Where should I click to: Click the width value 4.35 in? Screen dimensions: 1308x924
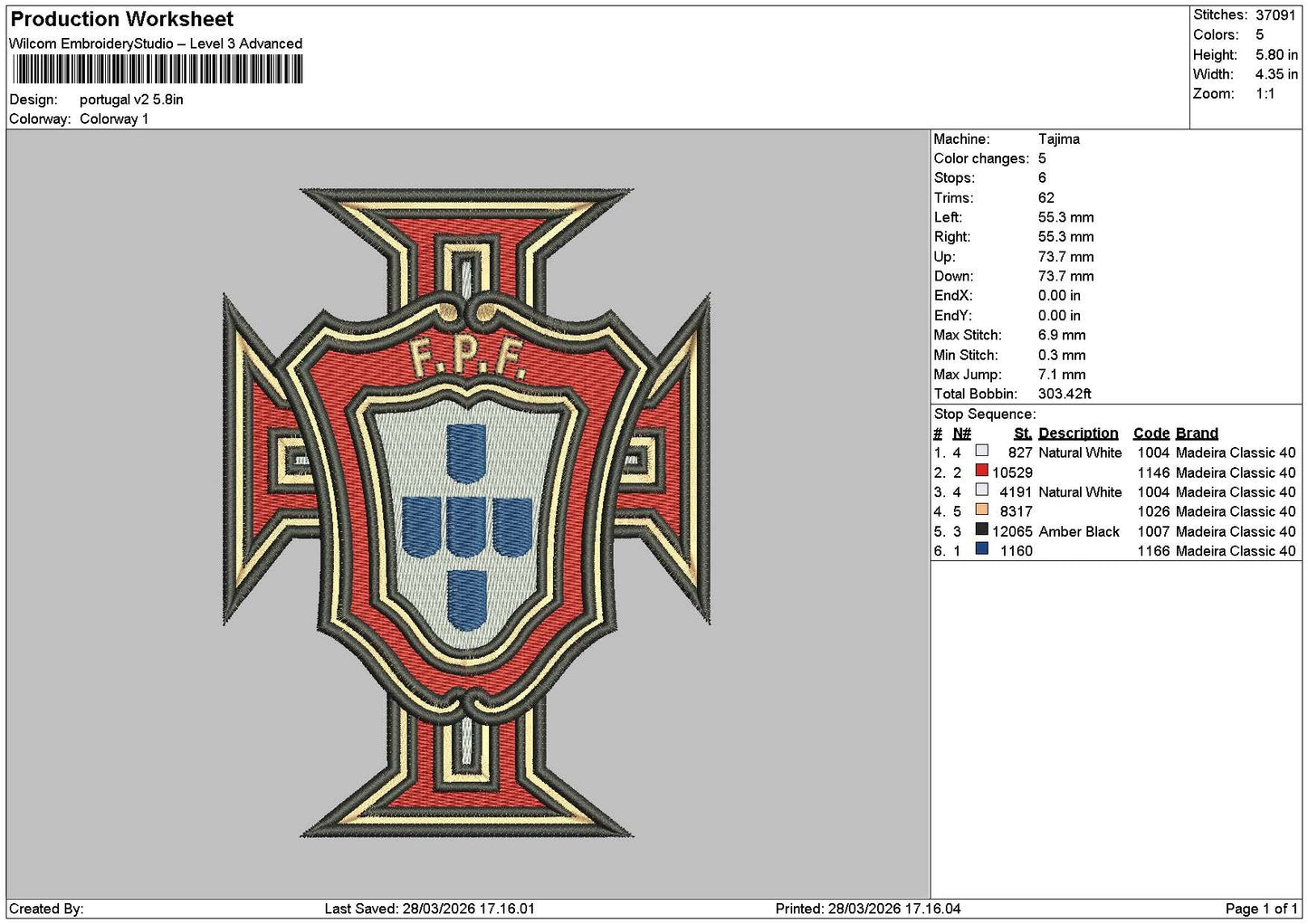click(1276, 74)
